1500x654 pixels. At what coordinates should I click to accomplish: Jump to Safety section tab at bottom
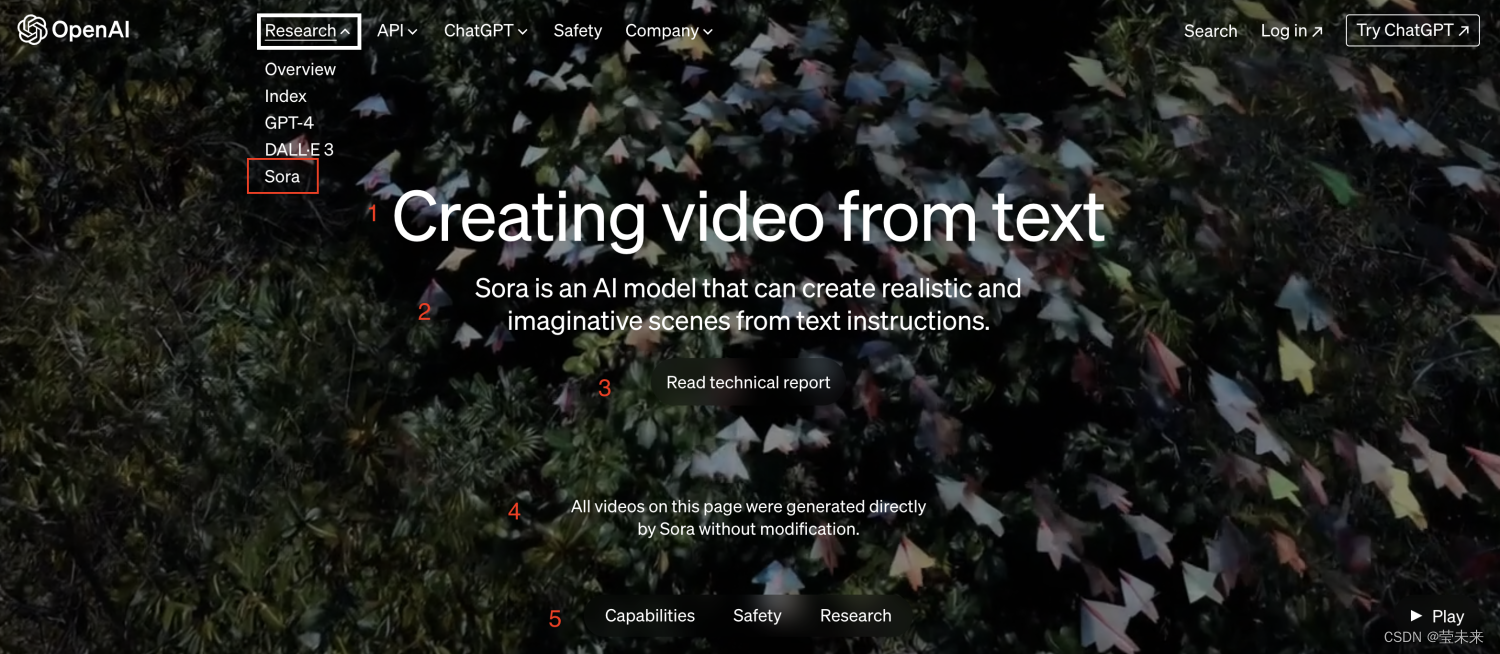[x=757, y=616]
